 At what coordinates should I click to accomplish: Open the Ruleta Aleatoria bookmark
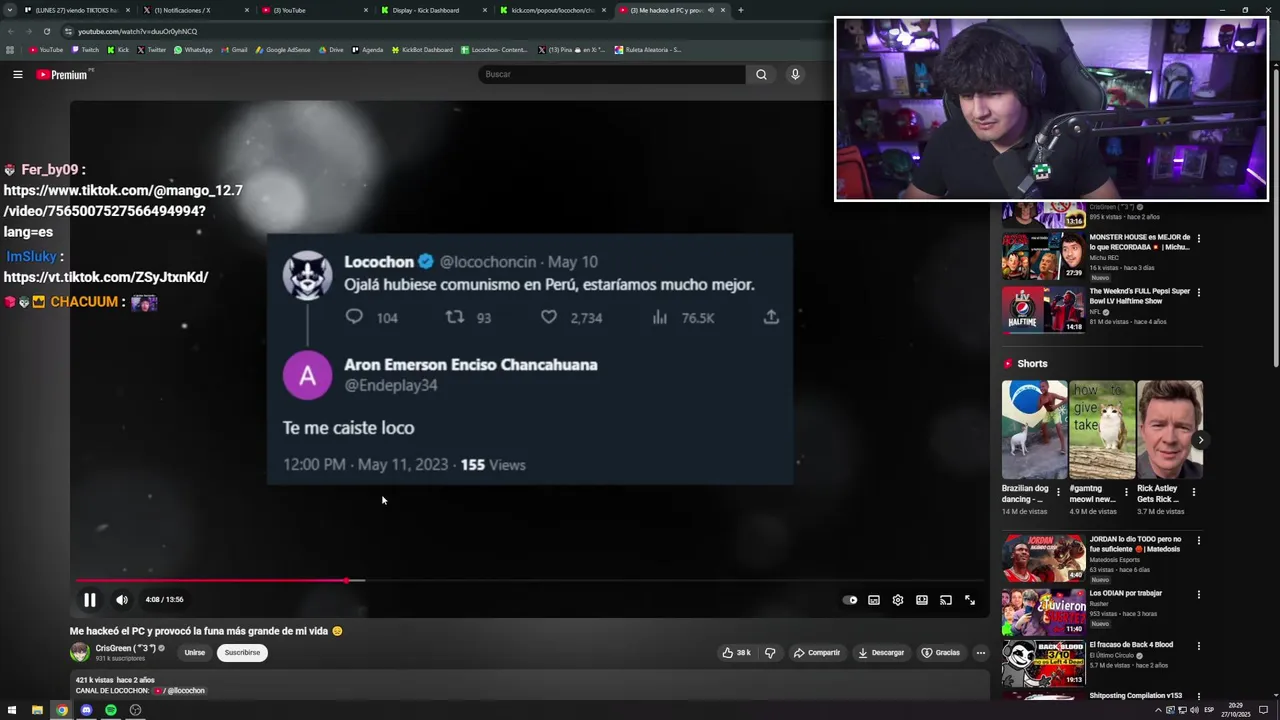(648, 50)
